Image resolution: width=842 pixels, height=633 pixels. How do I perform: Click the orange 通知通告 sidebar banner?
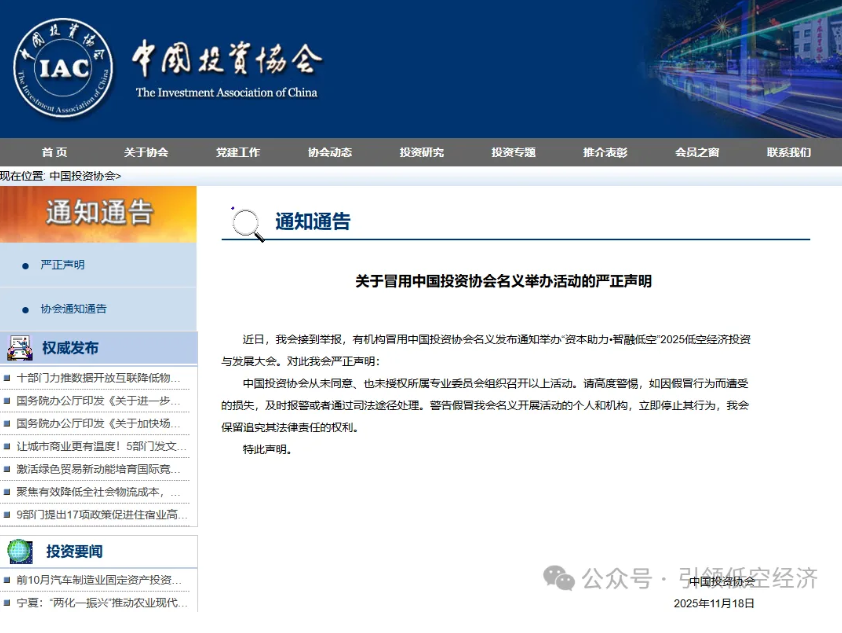click(98, 213)
